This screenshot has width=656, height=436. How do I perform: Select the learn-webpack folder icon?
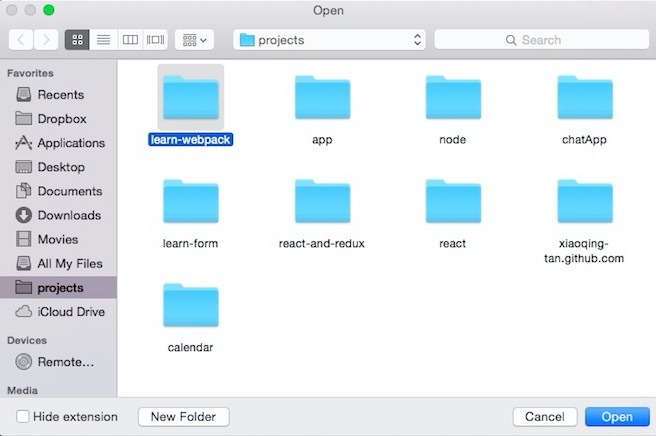(191, 97)
